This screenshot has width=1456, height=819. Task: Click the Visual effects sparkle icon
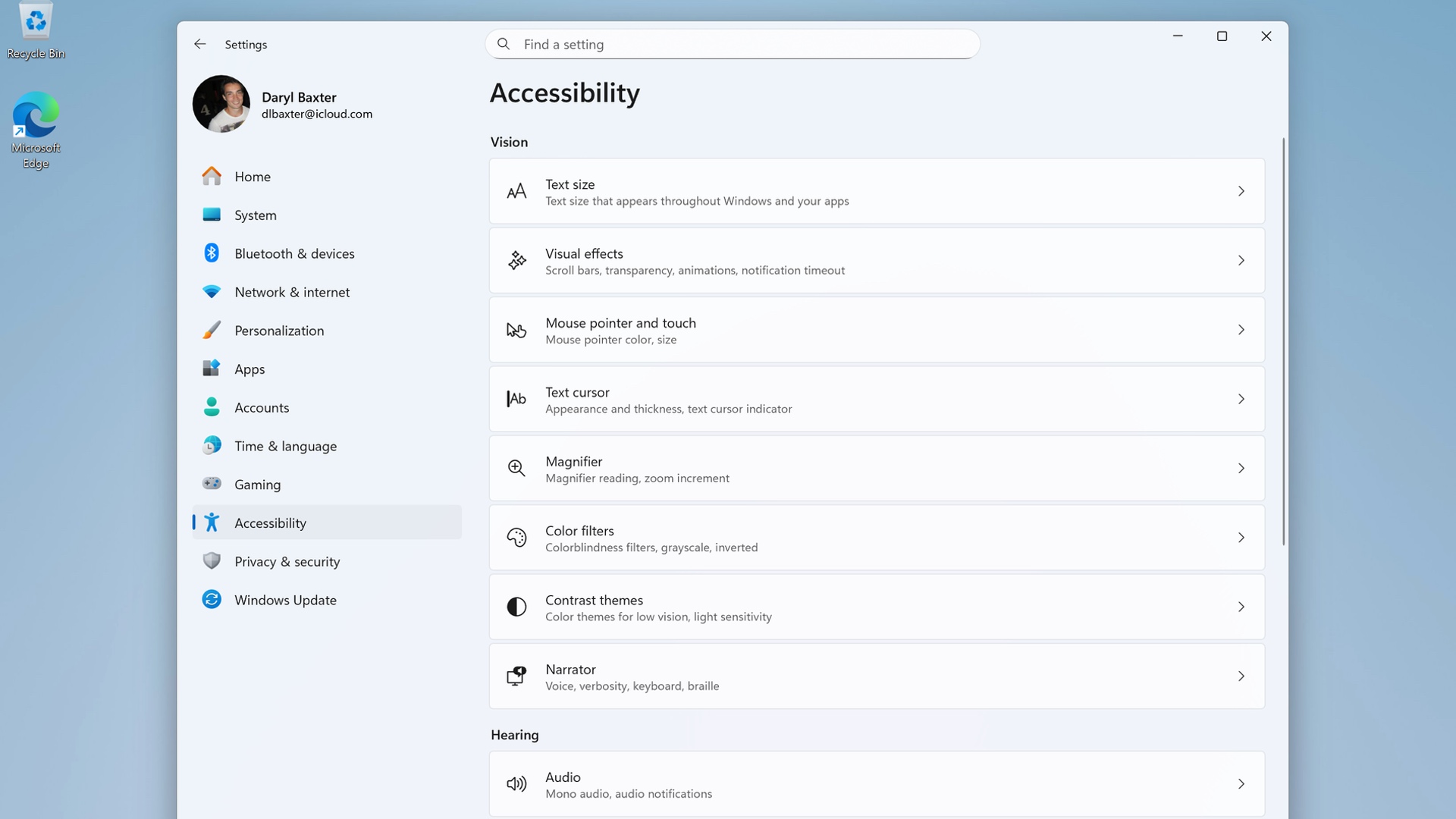click(516, 261)
